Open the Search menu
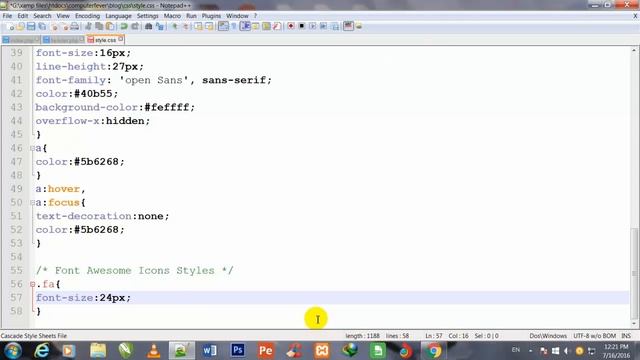The width and height of the screenshot is (640, 360). 42,16
